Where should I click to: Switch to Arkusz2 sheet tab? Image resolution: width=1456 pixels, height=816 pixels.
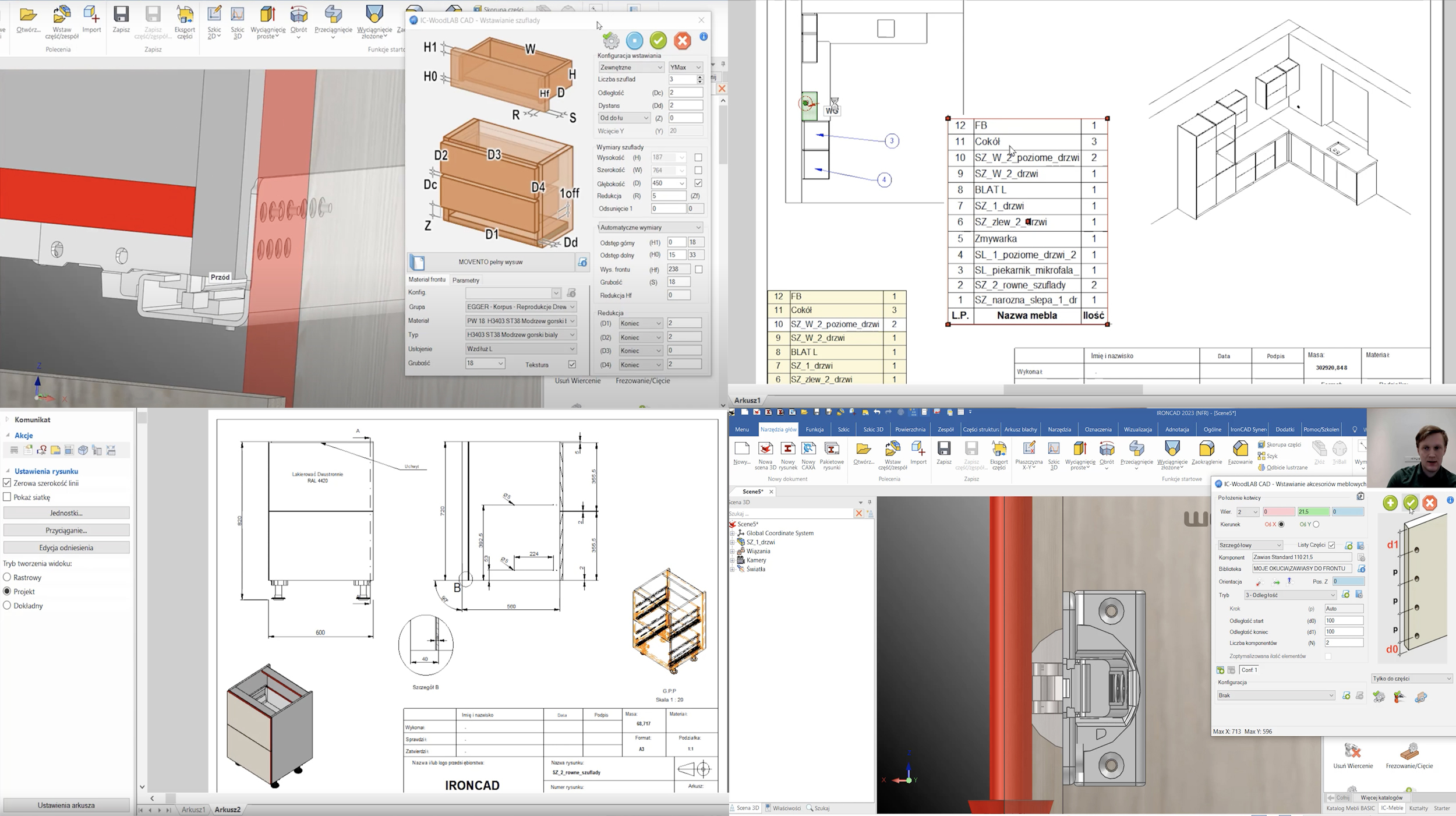click(x=227, y=810)
